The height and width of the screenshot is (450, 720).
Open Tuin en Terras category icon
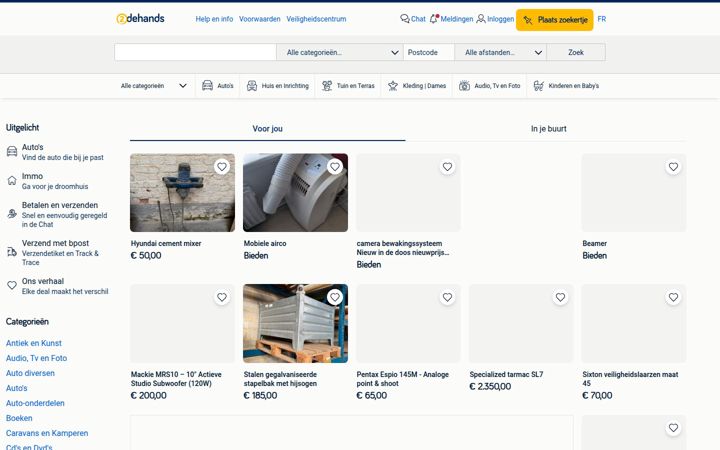pyautogui.click(x=327, y=85)
